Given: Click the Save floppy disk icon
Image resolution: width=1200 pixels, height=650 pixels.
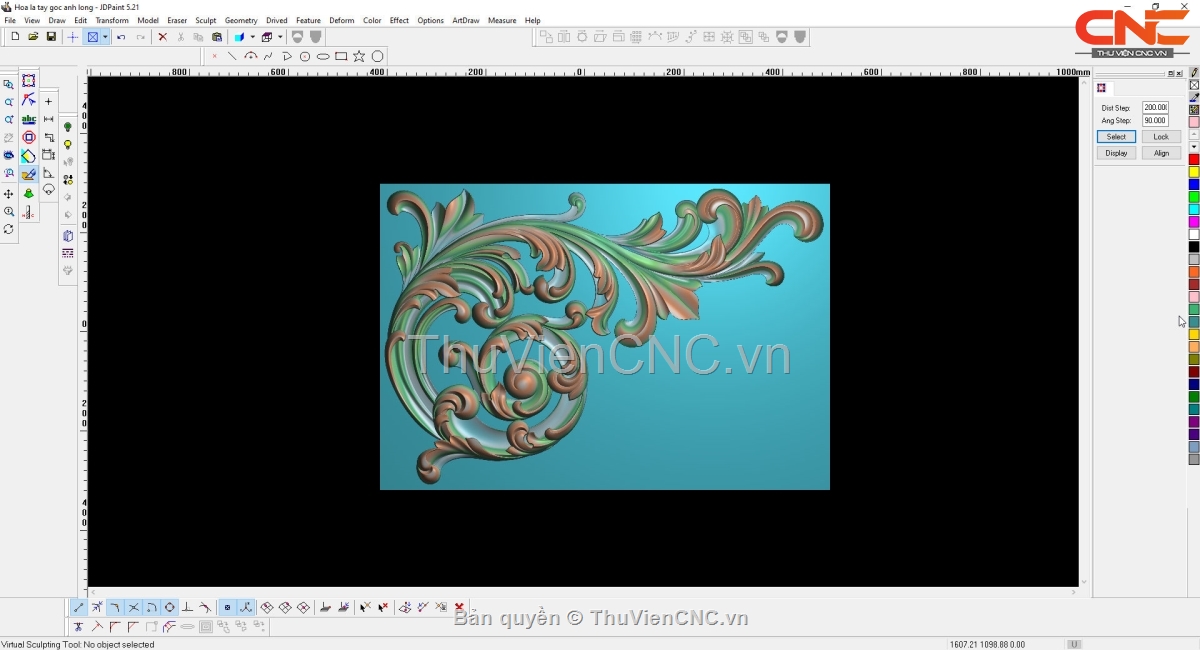Looking at the screenshot, I should 51,37.
